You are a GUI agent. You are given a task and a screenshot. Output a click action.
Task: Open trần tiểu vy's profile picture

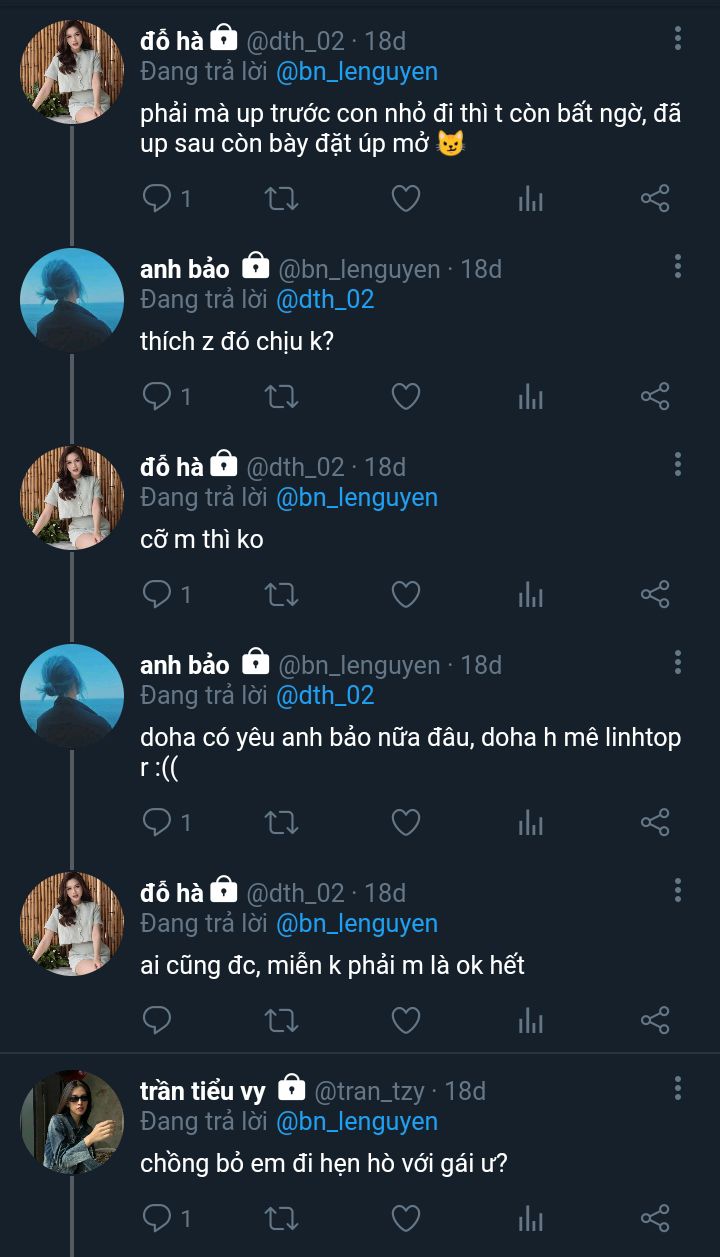[x=72, y=1121]
